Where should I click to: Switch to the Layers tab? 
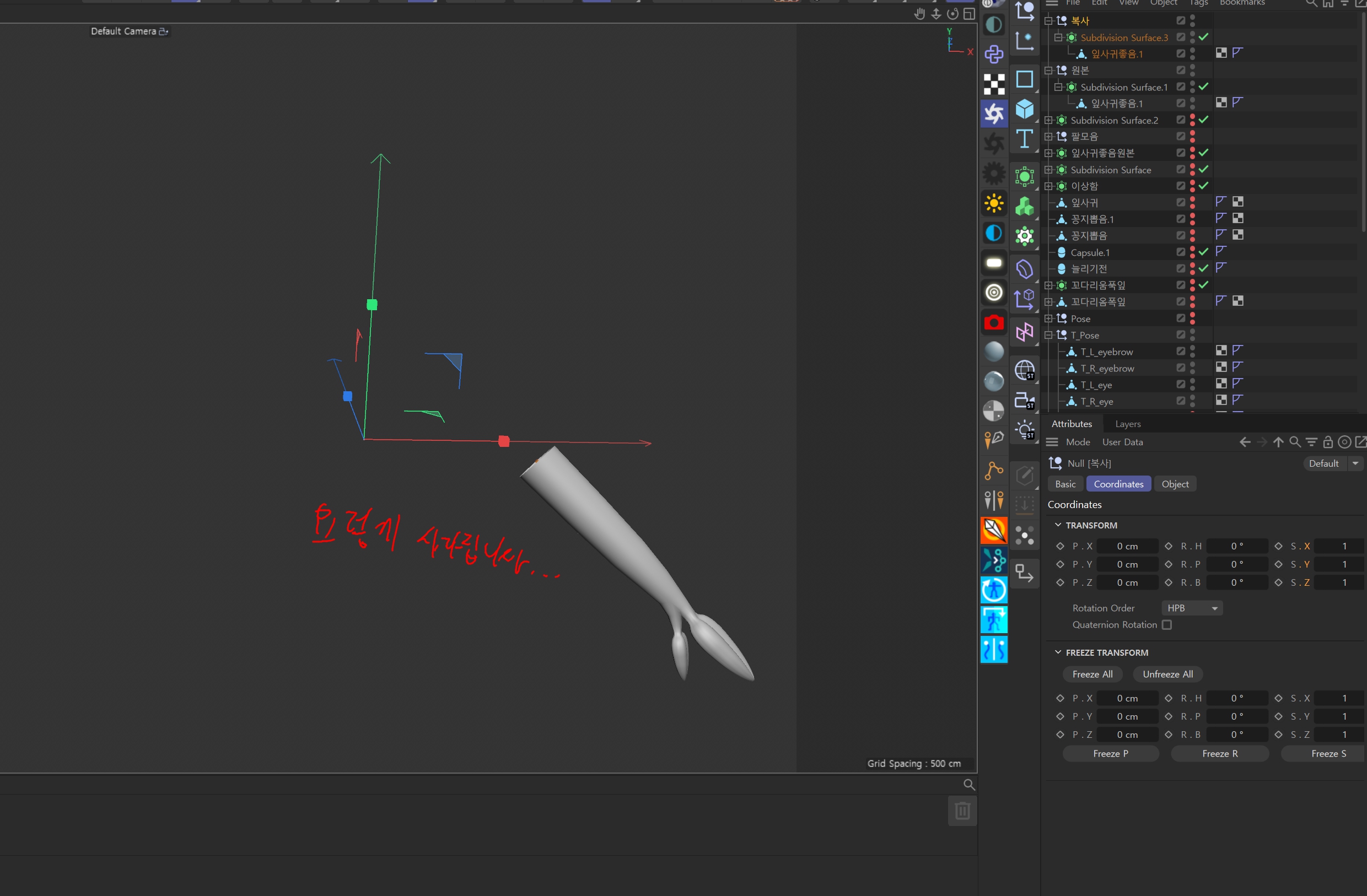click(1127, 424)
